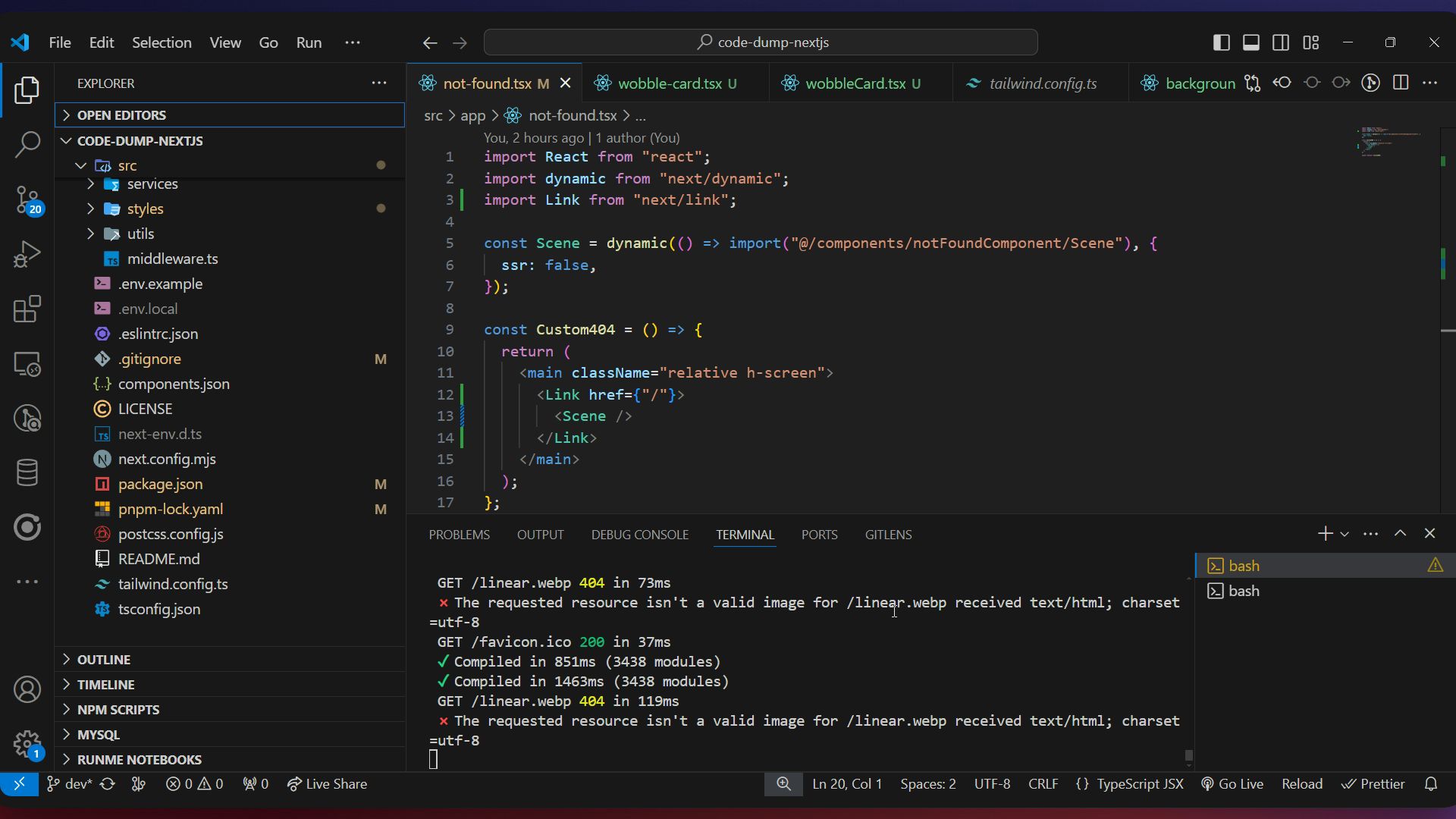Click the command center search field

point(761,42)
